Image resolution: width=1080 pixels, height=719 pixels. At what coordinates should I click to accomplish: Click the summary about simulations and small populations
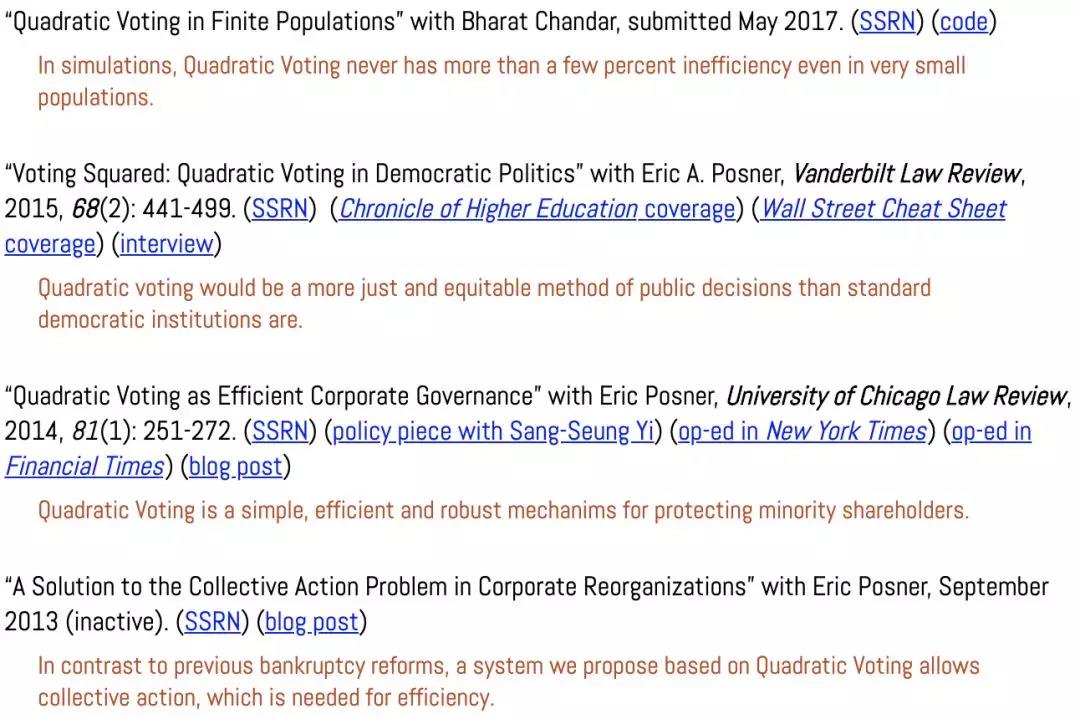[501, 81]
